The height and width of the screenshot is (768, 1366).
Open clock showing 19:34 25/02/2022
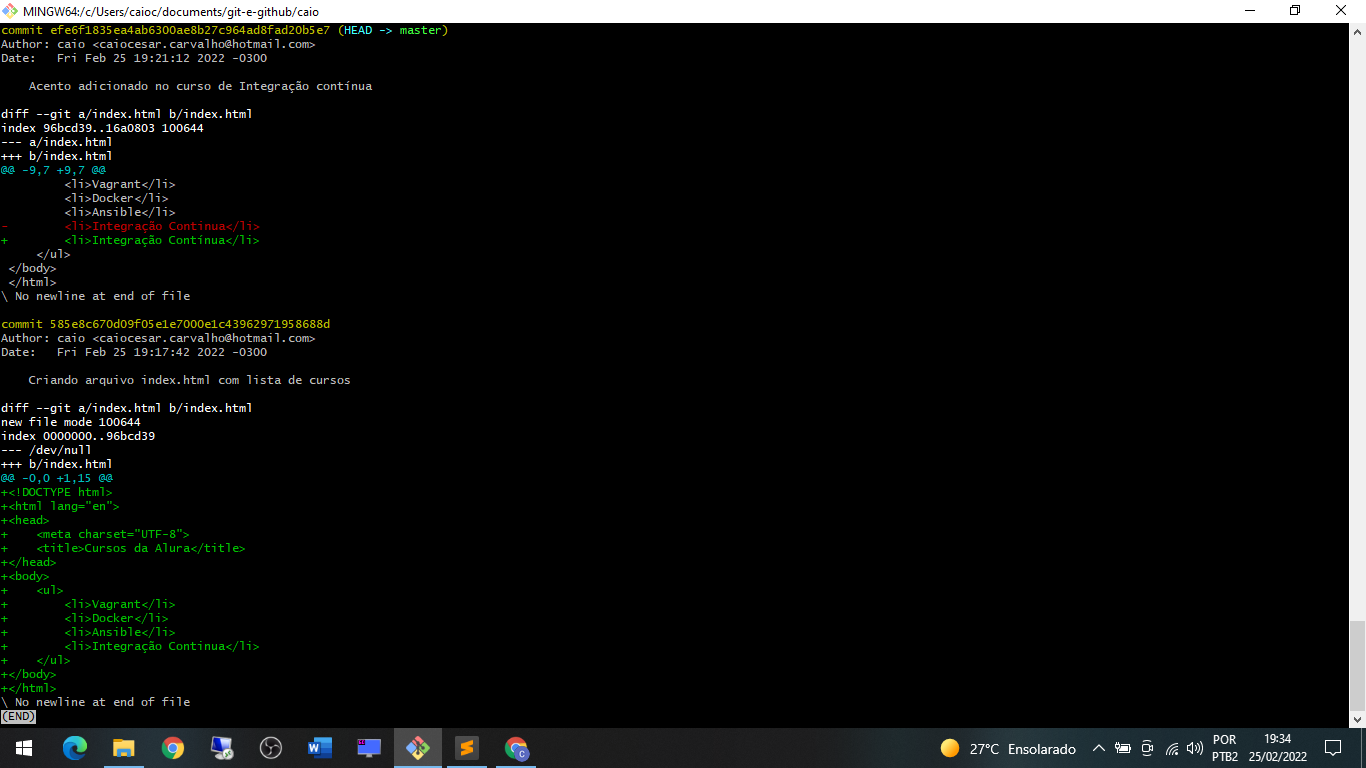point(1277,748)
